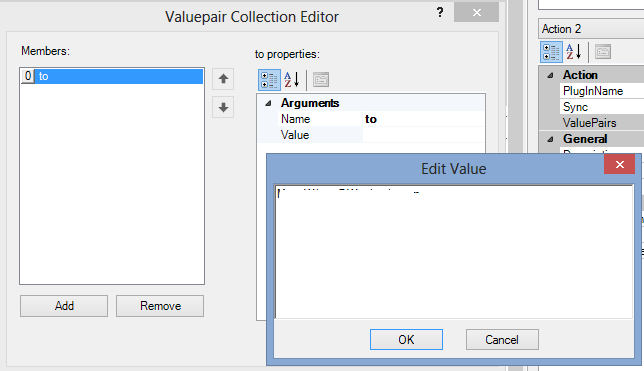The height and width of the screenshot is (371, 644).
Task: Select Sync property in Action 2
Action: pyautogui.click(x=575, y=107)
